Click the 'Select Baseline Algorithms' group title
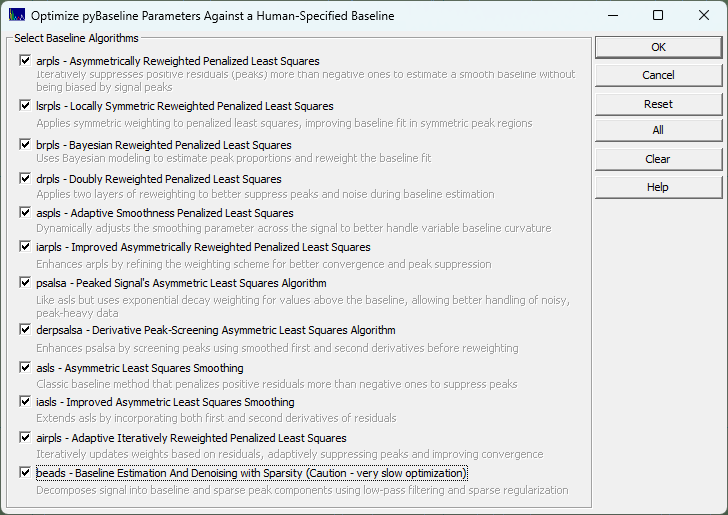Image resolution: width=728 pixels, height=515 pixels. pos(76,38)
